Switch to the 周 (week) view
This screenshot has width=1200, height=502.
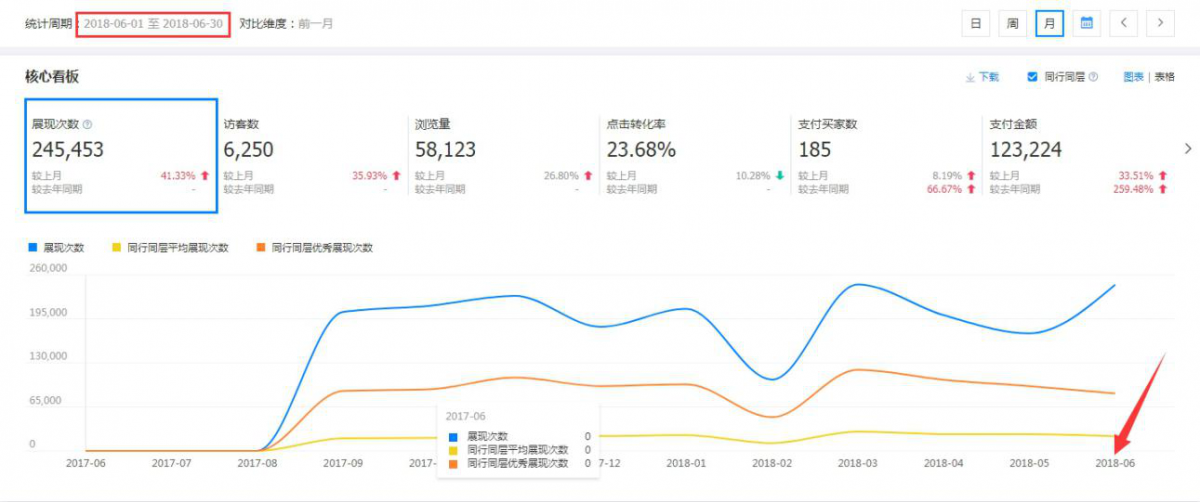(1012, 23)
